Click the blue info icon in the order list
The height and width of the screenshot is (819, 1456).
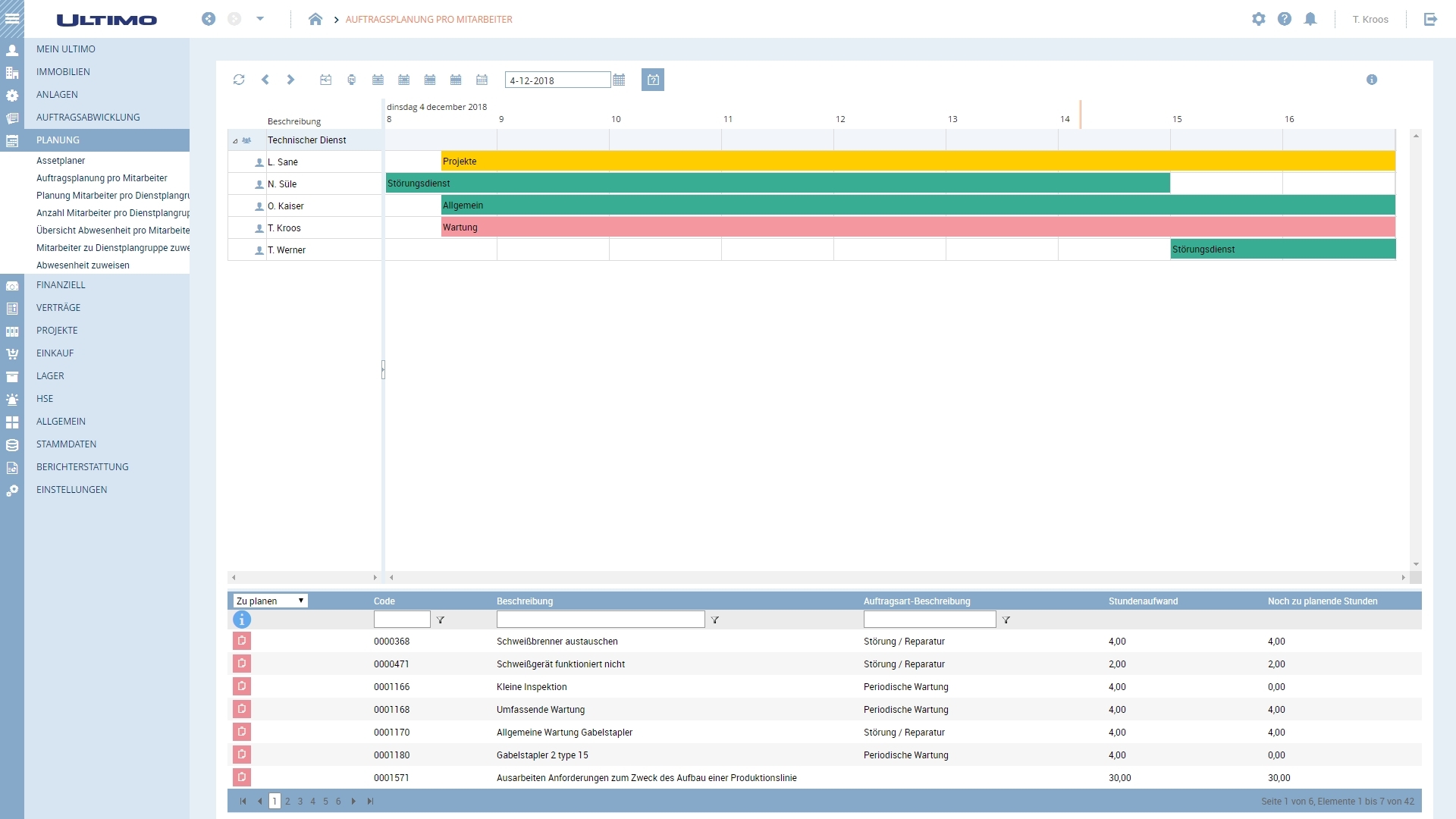[242, 620]
